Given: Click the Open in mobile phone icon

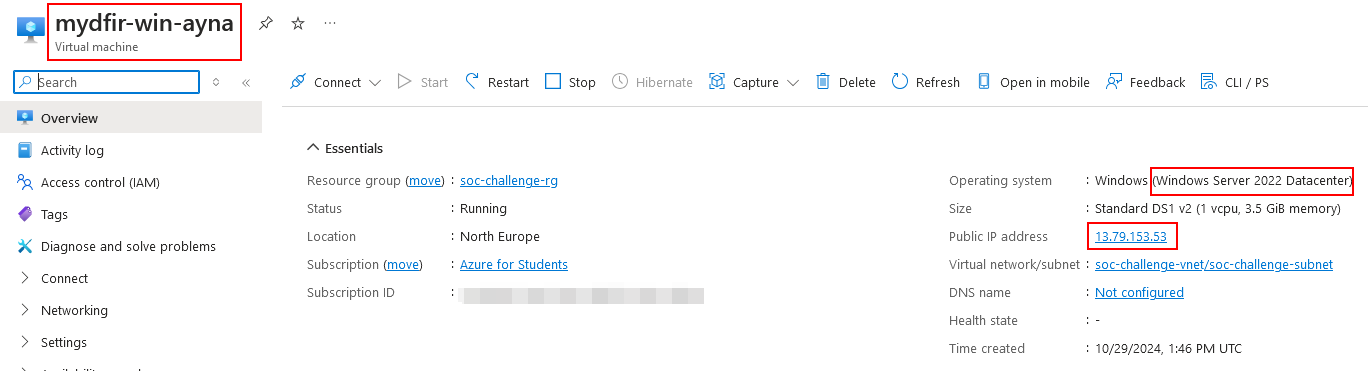Looking at the screenshot, I should 984,82.
